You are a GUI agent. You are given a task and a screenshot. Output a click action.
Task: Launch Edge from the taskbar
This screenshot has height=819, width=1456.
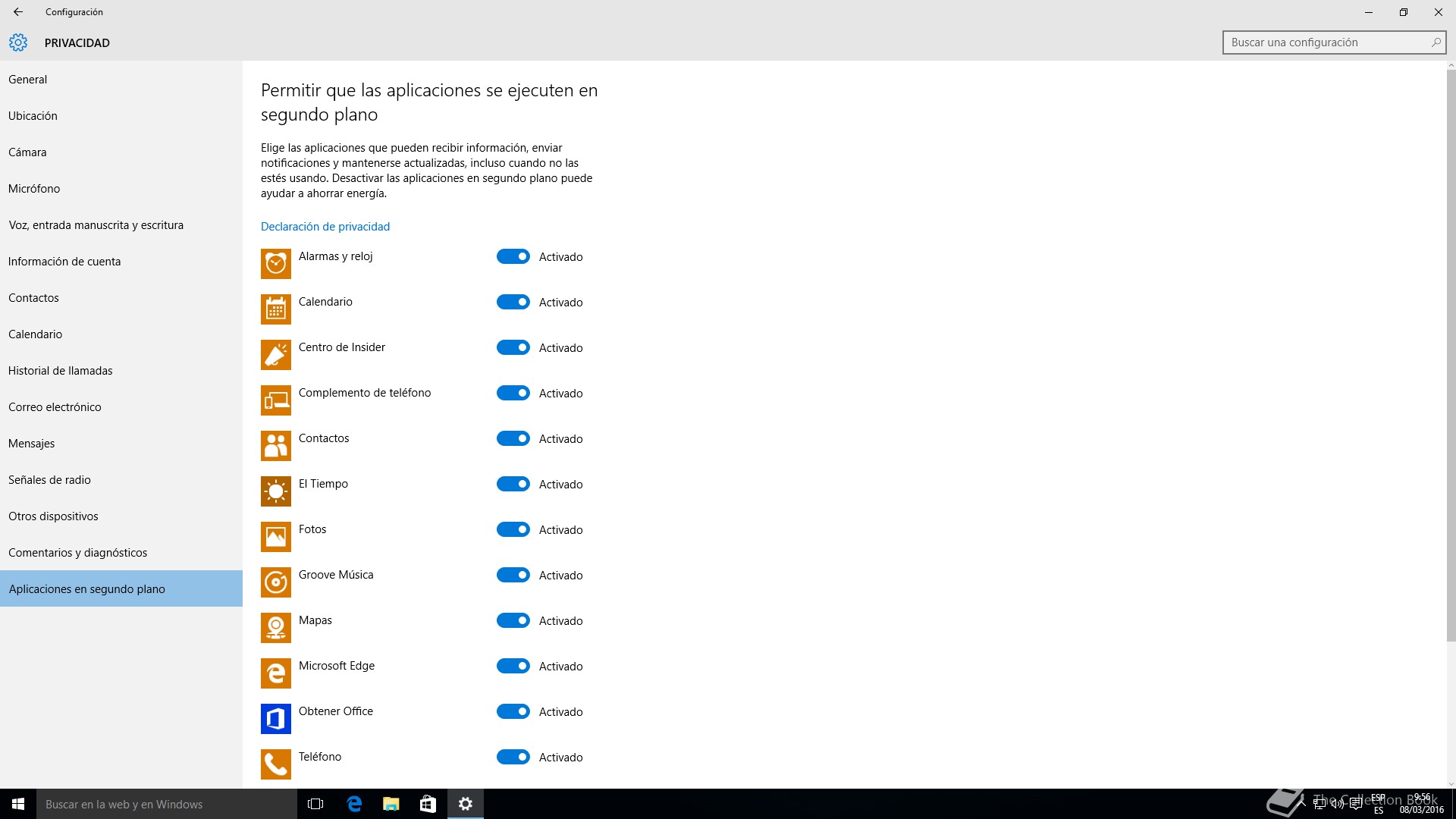pos(353,804)
